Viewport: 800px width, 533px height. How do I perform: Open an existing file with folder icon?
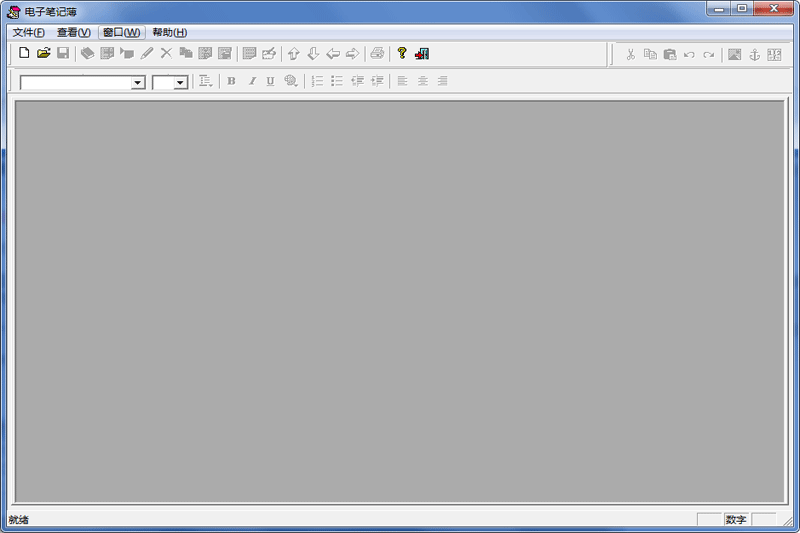[43, 53]
